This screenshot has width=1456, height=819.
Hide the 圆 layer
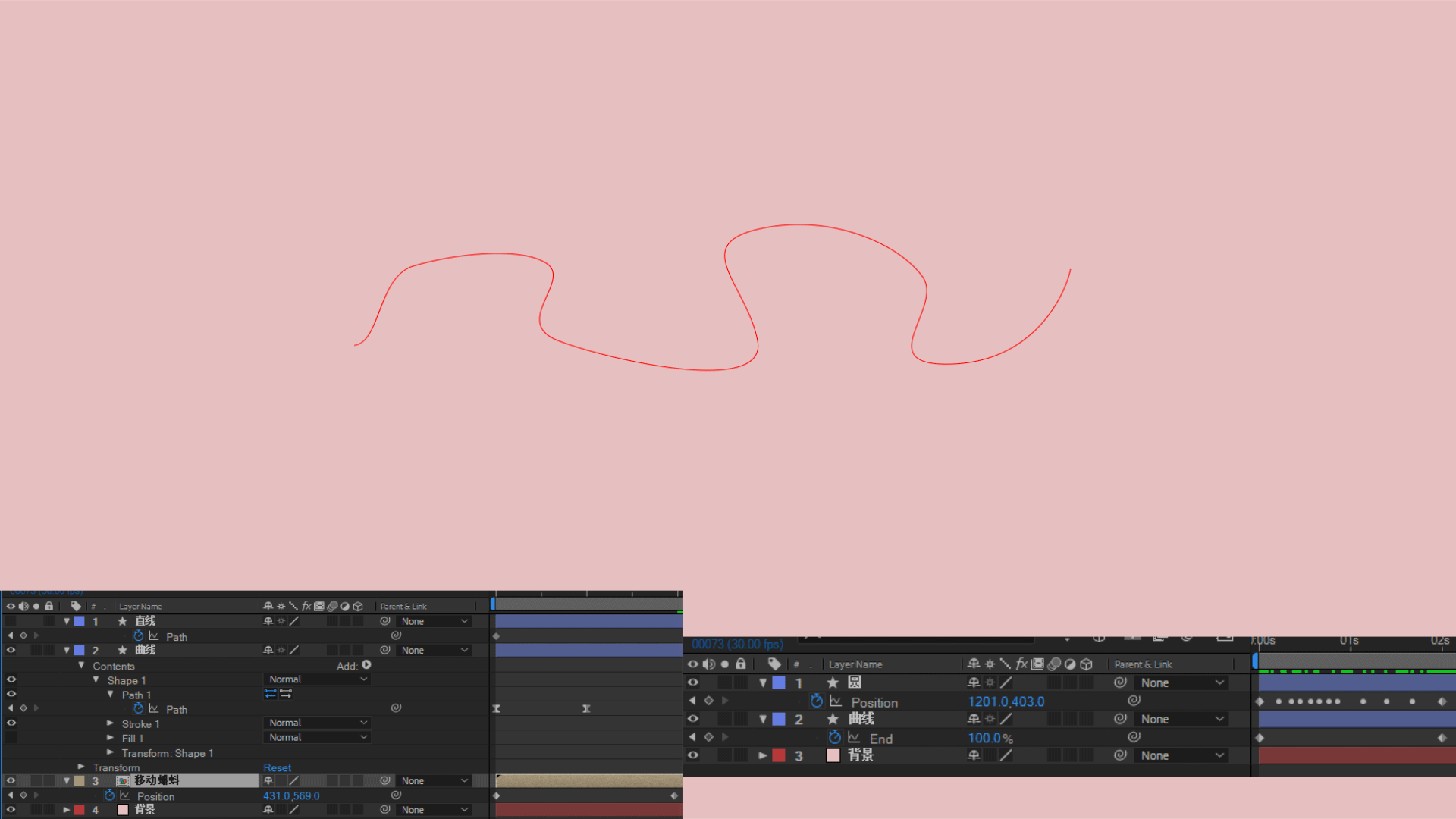[x=693, y=682]
